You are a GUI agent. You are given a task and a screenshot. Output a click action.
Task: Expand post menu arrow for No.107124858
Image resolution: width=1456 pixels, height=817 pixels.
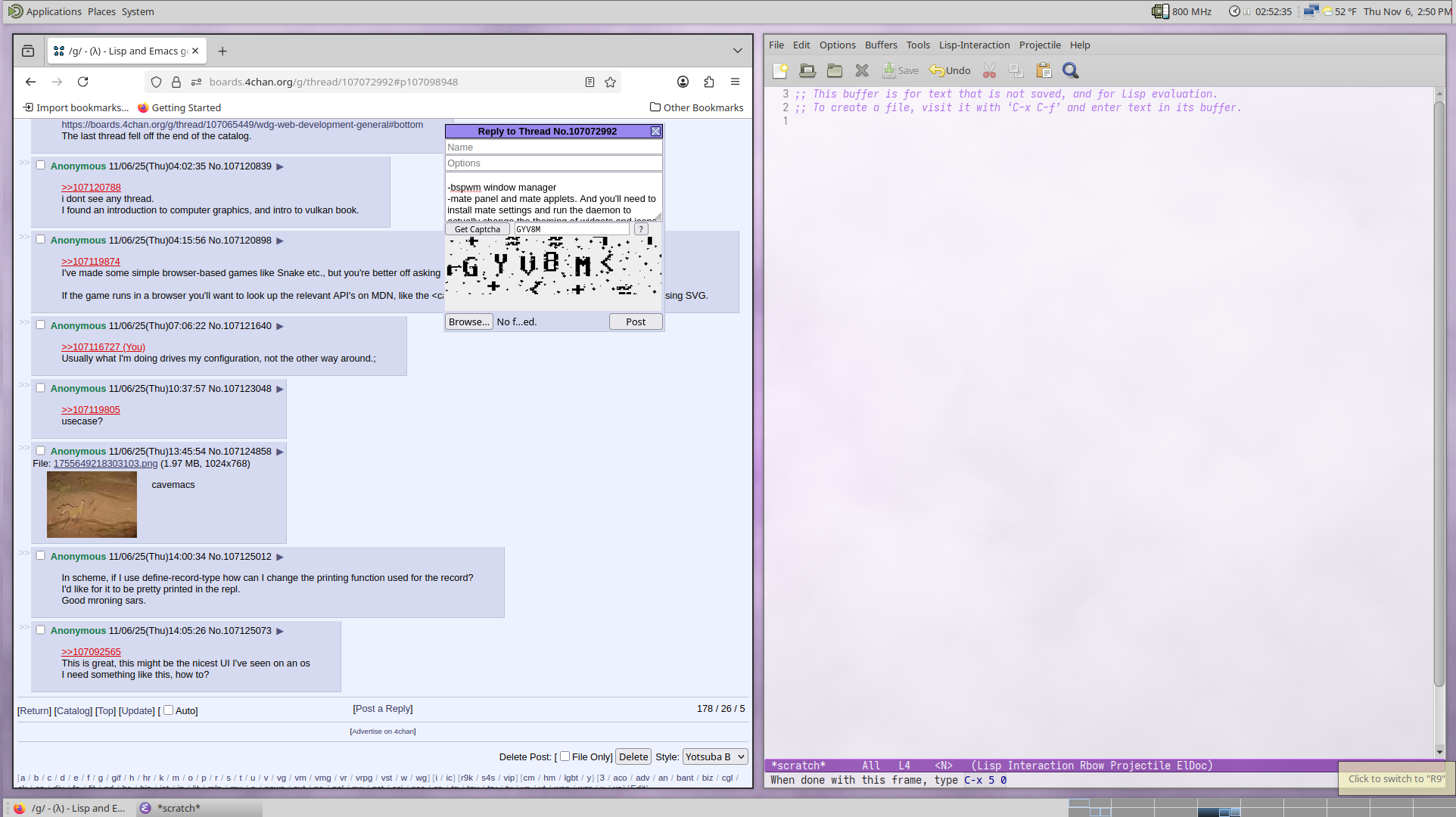point(280,452)
